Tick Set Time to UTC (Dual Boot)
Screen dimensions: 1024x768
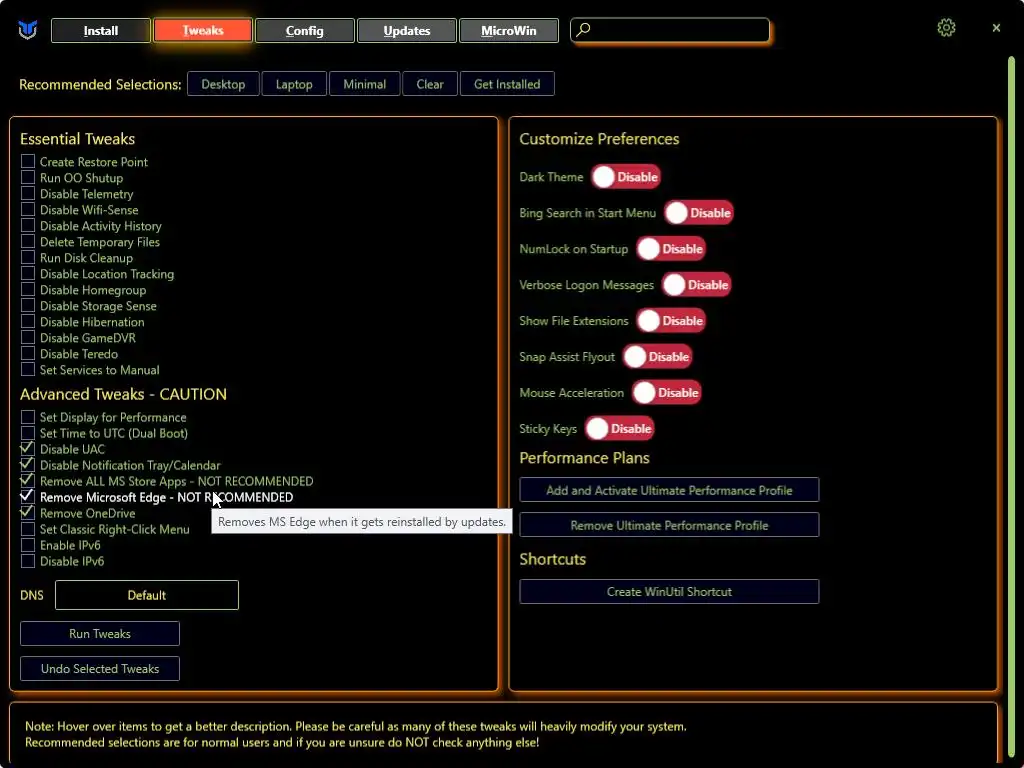(x=27, y=433)
